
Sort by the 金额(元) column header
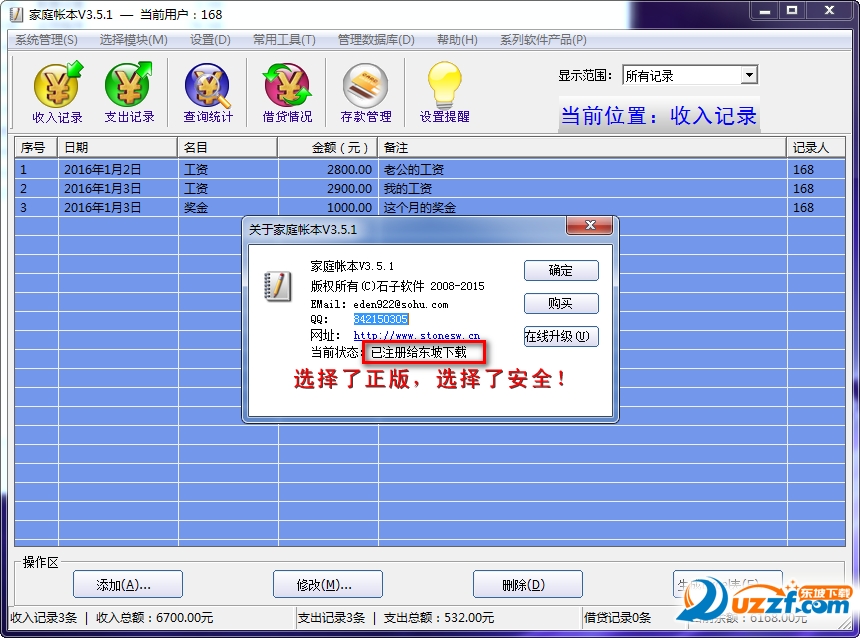(327, 148)
